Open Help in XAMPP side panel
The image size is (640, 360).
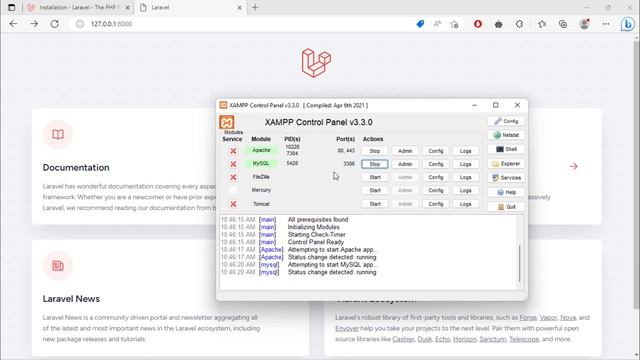pyautogui.click(x=506, y=192)
